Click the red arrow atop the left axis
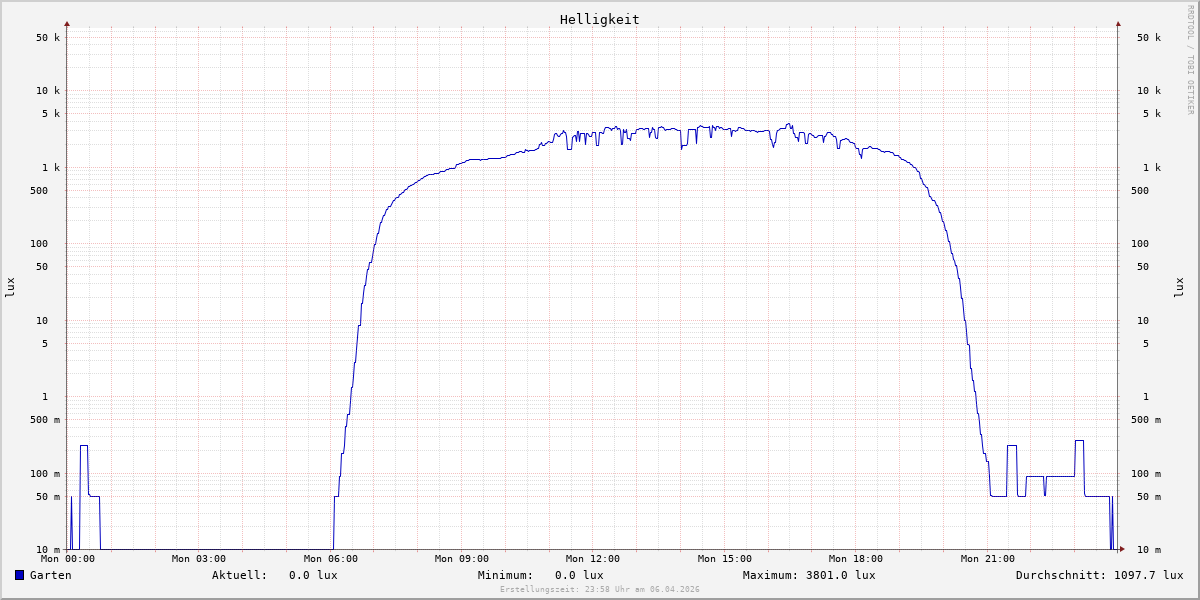The image size is (1200, 600). coord(67,23)
